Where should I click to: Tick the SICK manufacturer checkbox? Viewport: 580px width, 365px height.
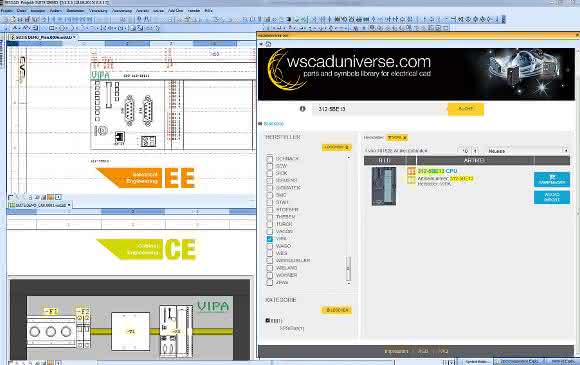(270, 173)
